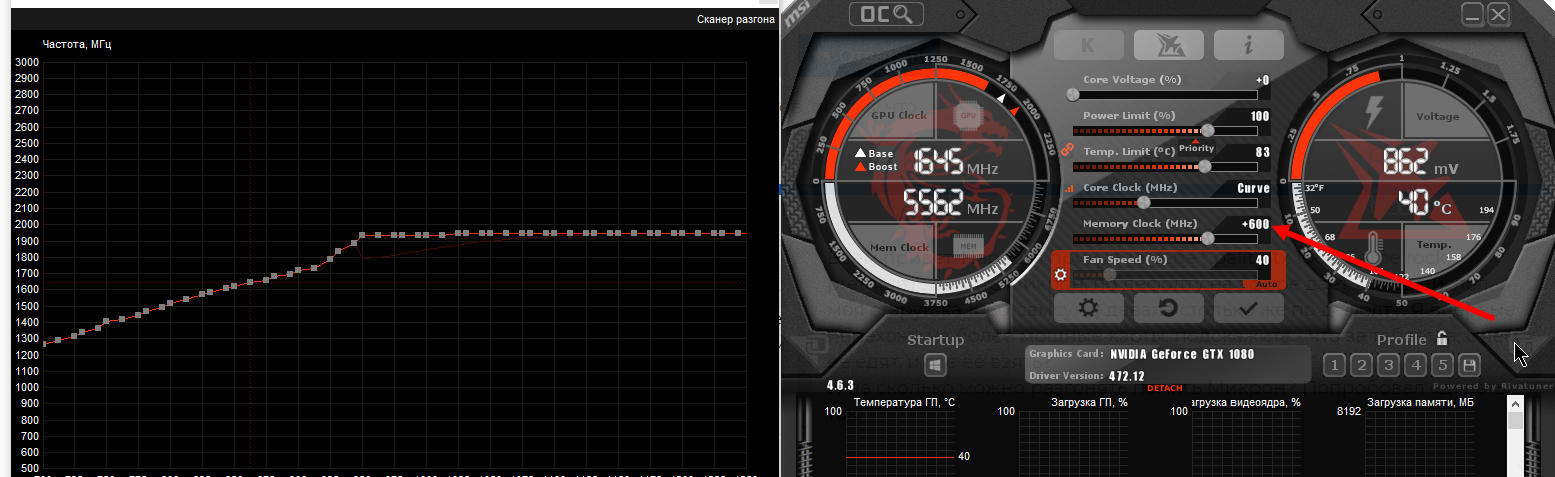Click the Priority marker under Power Limit
This screenshot has height=477, width=1555.
pos(1196,147)
